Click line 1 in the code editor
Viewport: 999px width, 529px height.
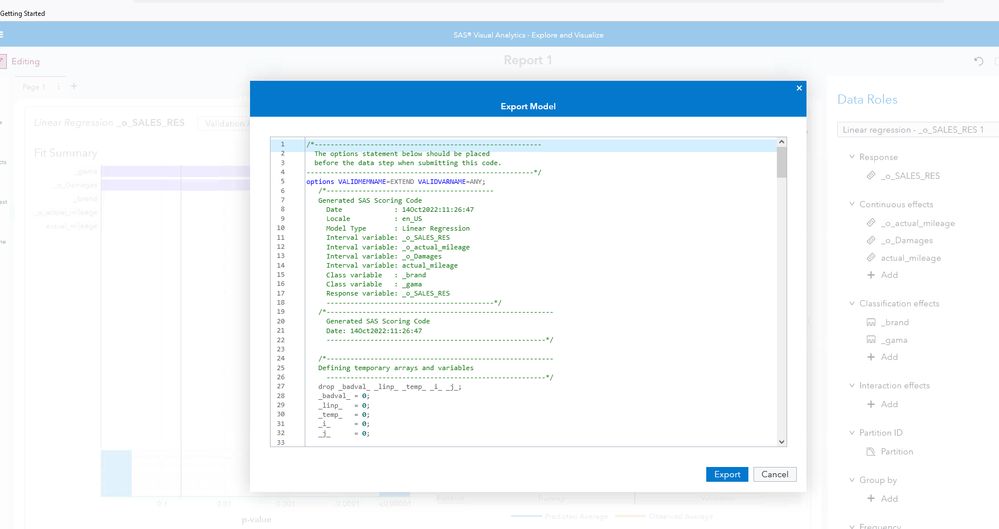(x=423, y=145)
